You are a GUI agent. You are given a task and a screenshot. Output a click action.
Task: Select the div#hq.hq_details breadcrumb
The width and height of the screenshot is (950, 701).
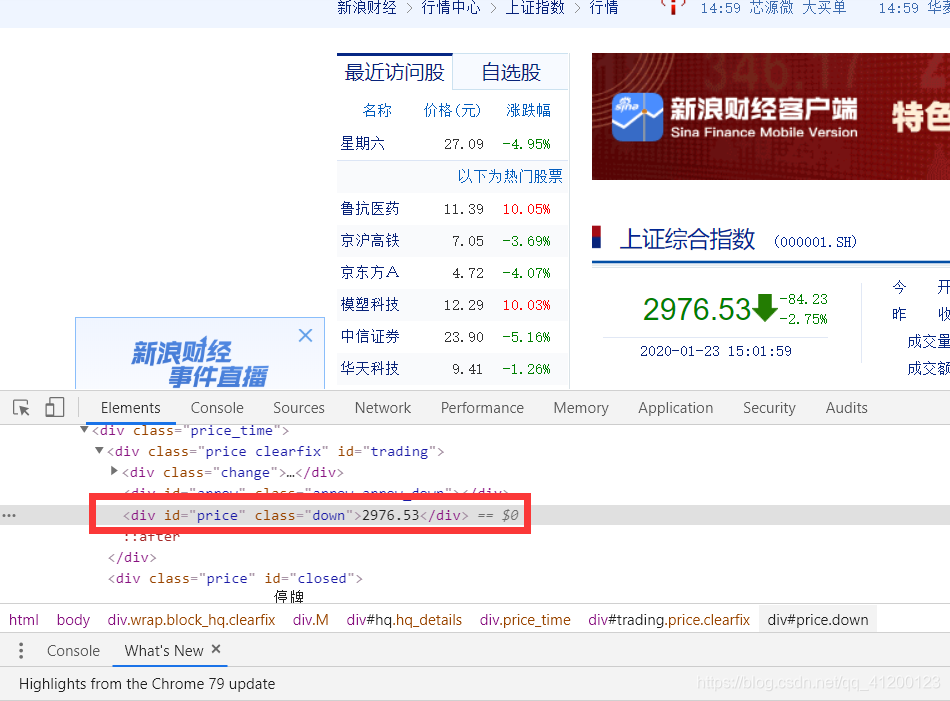click(404, 620)
